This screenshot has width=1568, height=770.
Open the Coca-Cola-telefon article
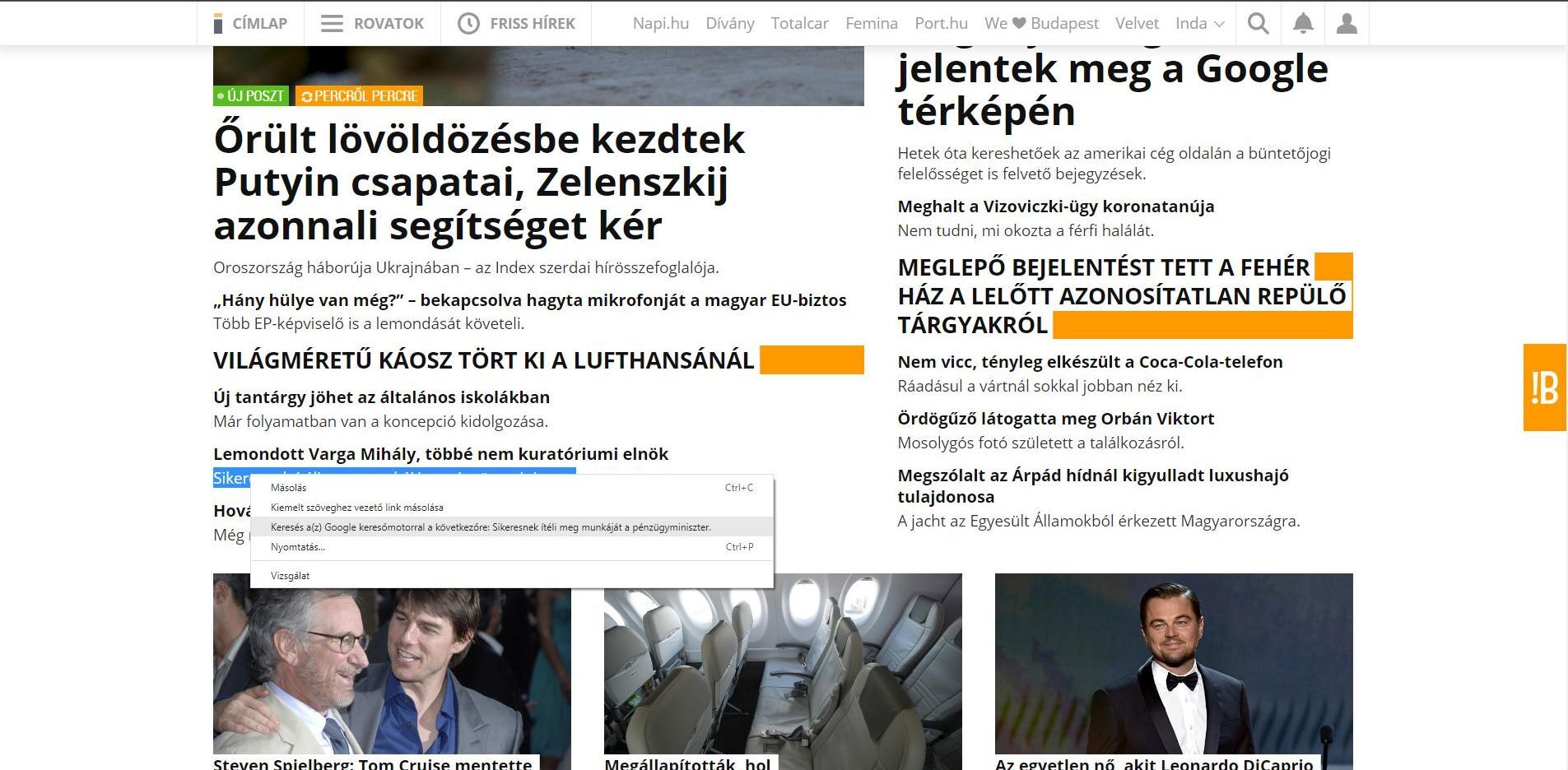coord(1091,362)
